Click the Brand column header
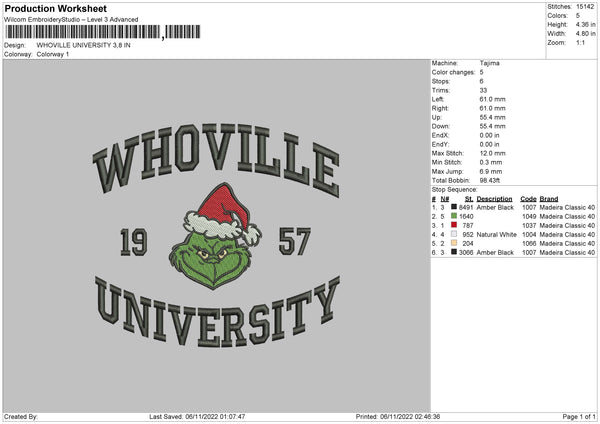 click(549, 199)
